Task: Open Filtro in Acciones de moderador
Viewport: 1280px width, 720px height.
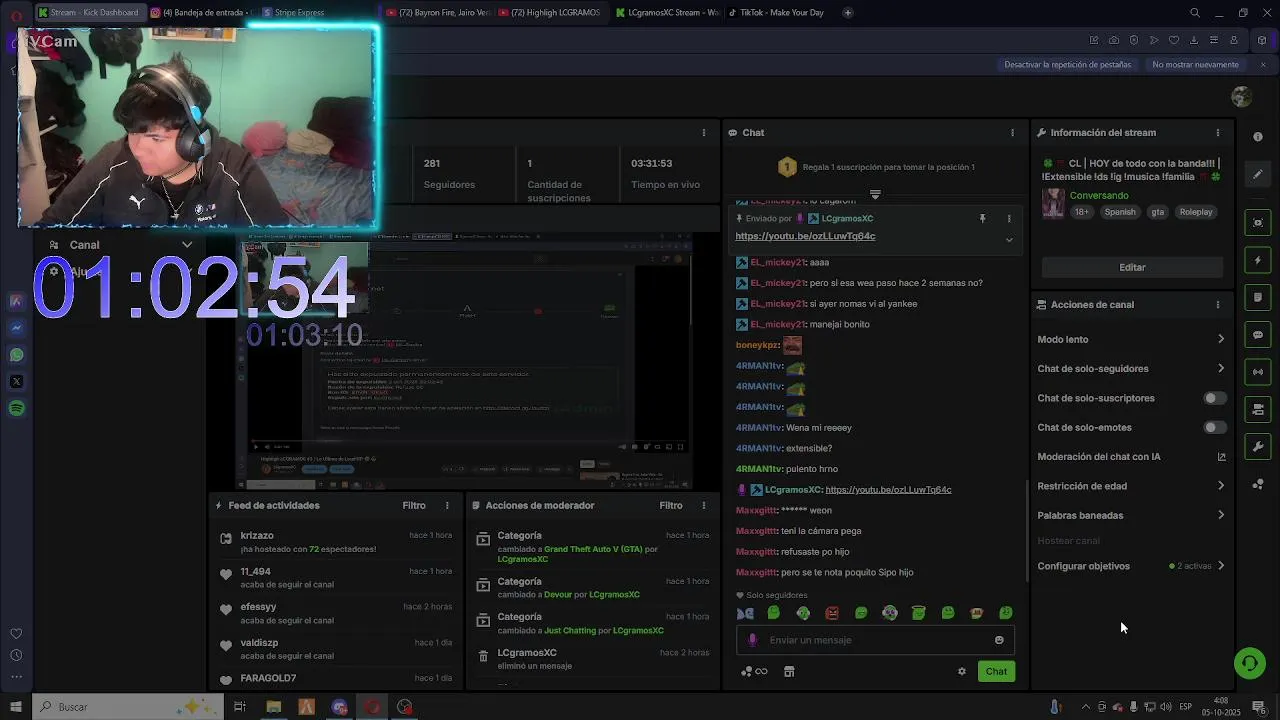Action: pos(671,505)
